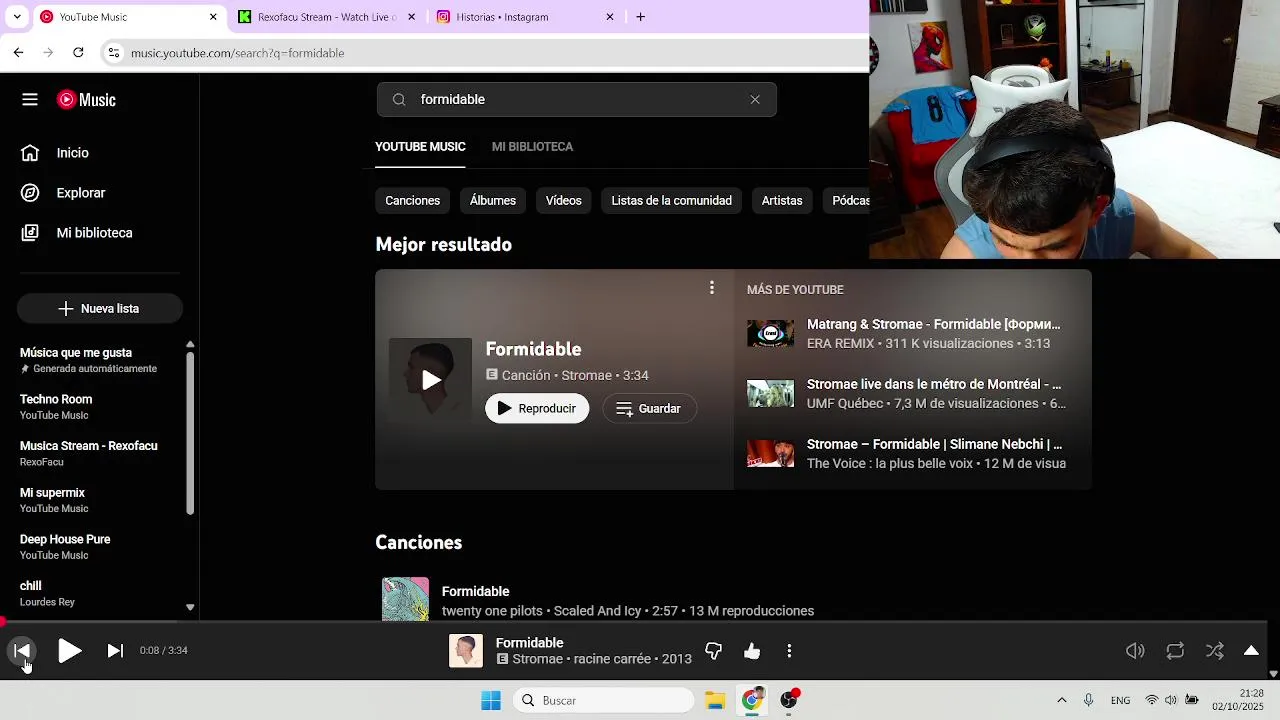The width and height of the screenshot is (1280, 720).
Task: Click the YouTube Music logo
Action: (x=86, y=99)
